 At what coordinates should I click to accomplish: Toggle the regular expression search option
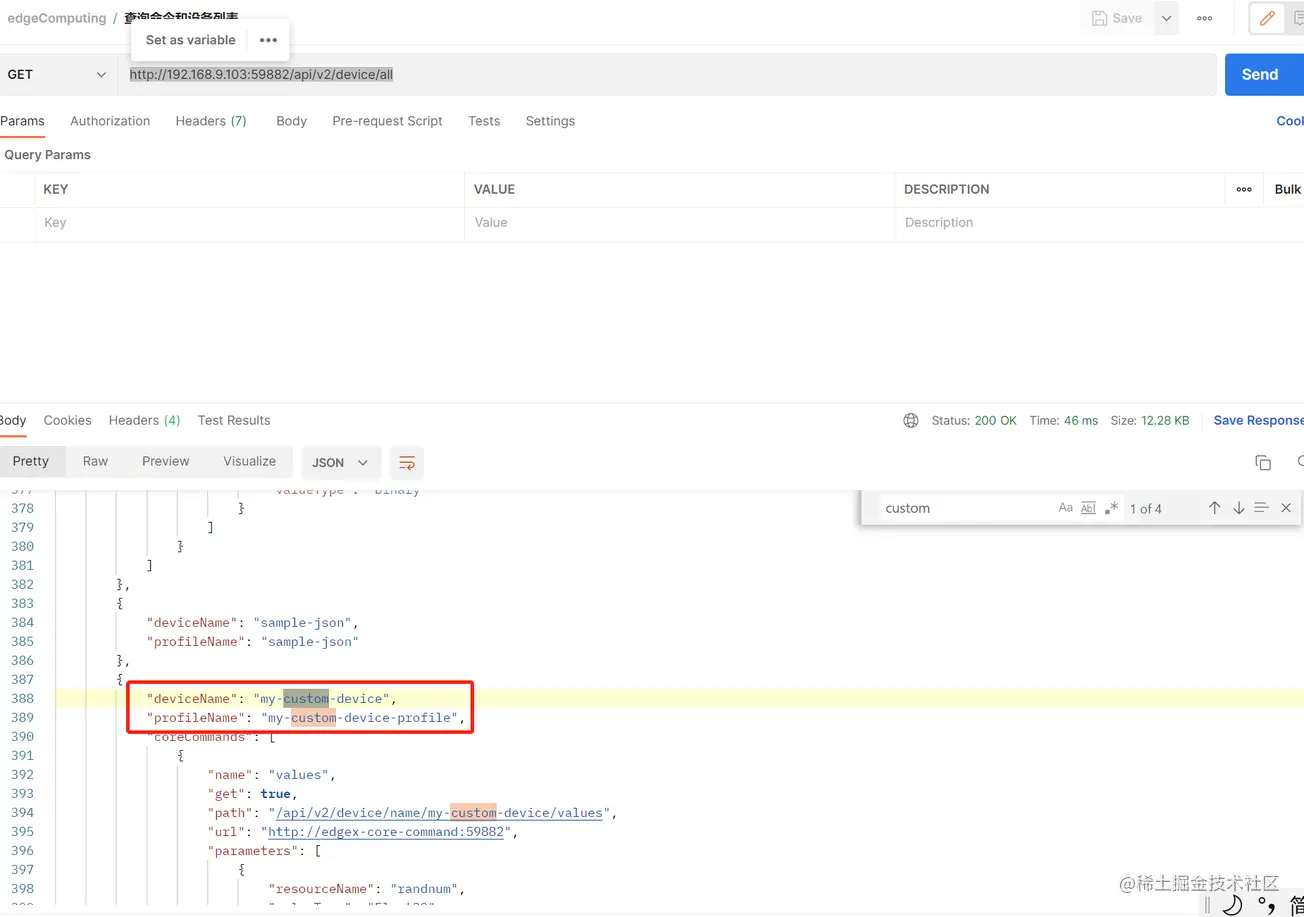(x=1112, y=508)
